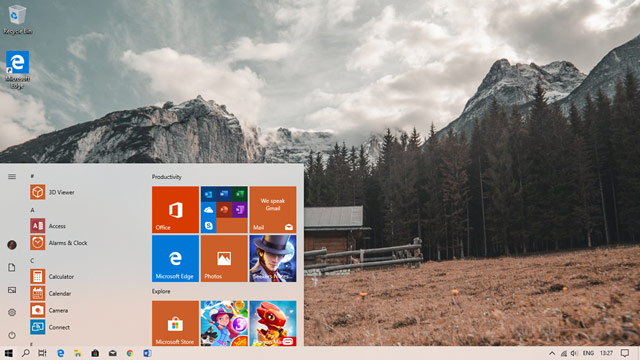The image size is (640, 360).
Task: Expand the Office apps folder tile
Action: [224, 210]
